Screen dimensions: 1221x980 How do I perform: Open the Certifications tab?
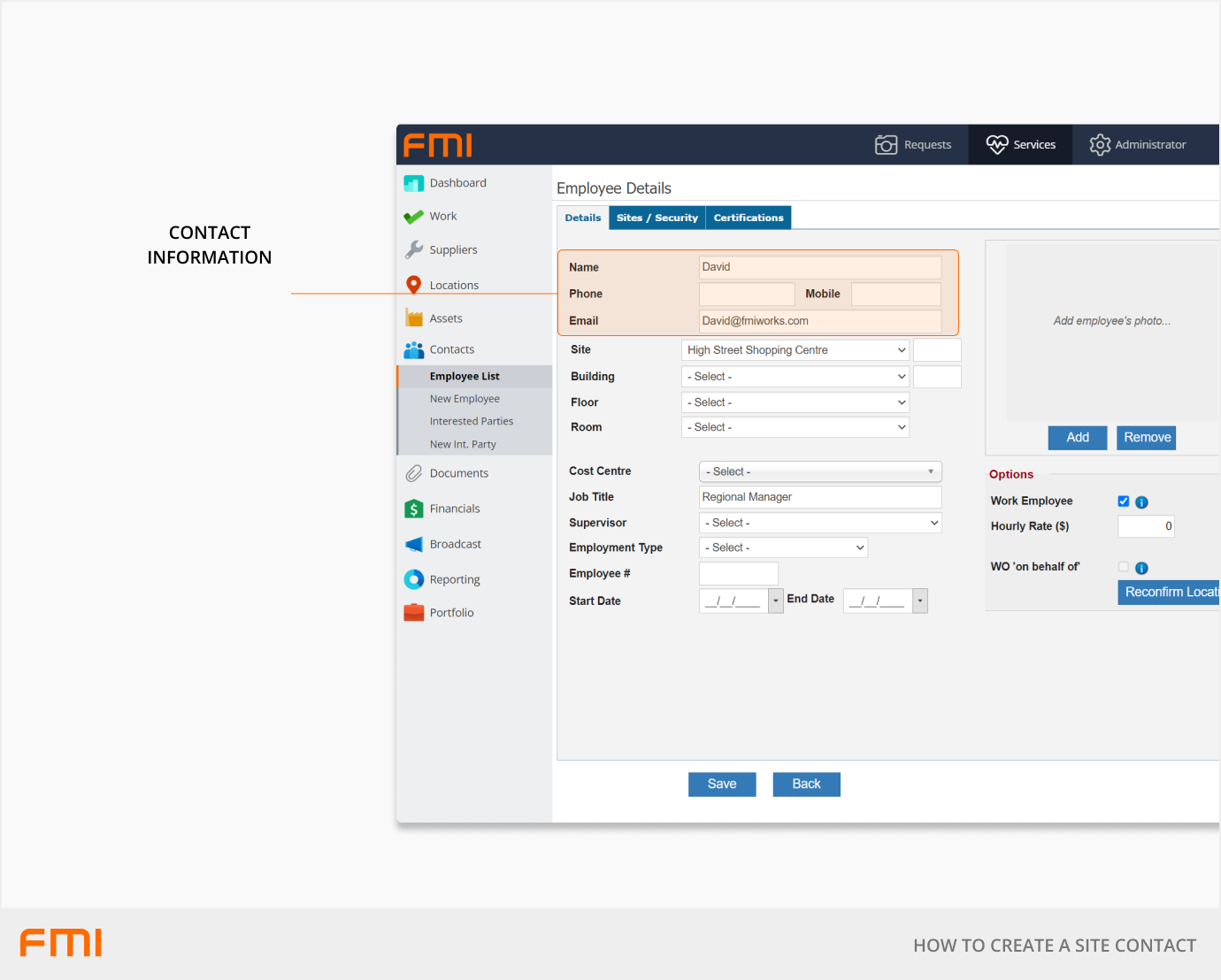[x=749, y=218]
